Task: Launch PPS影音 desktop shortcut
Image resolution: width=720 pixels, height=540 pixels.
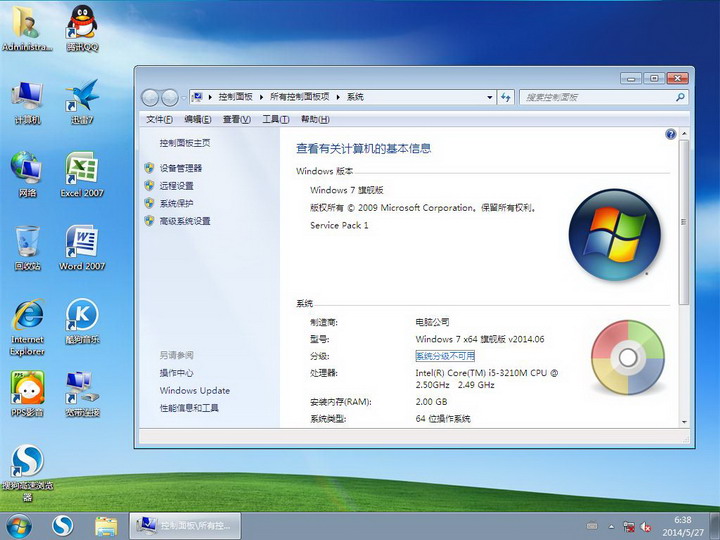Action: click(x=27, y=394)
